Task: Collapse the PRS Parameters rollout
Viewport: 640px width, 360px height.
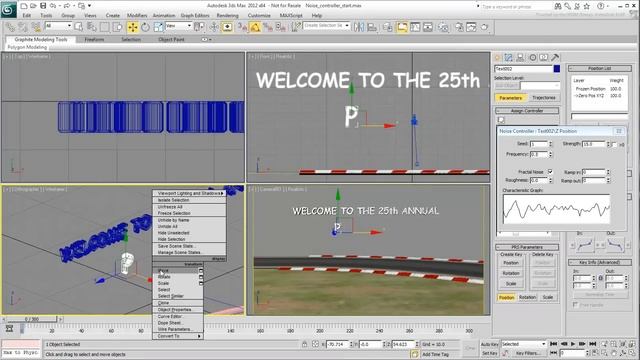Action: 527,247
